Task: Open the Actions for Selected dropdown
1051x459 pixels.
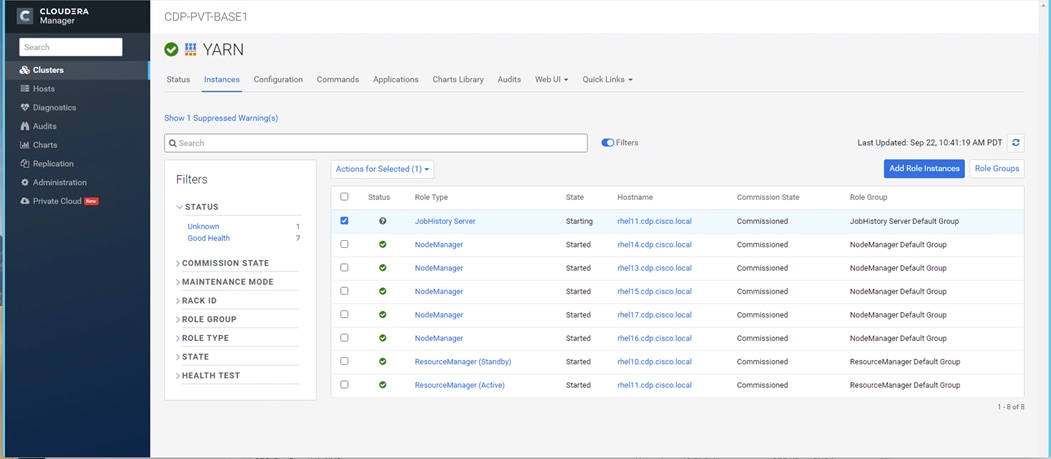Action: coord(382,169)
